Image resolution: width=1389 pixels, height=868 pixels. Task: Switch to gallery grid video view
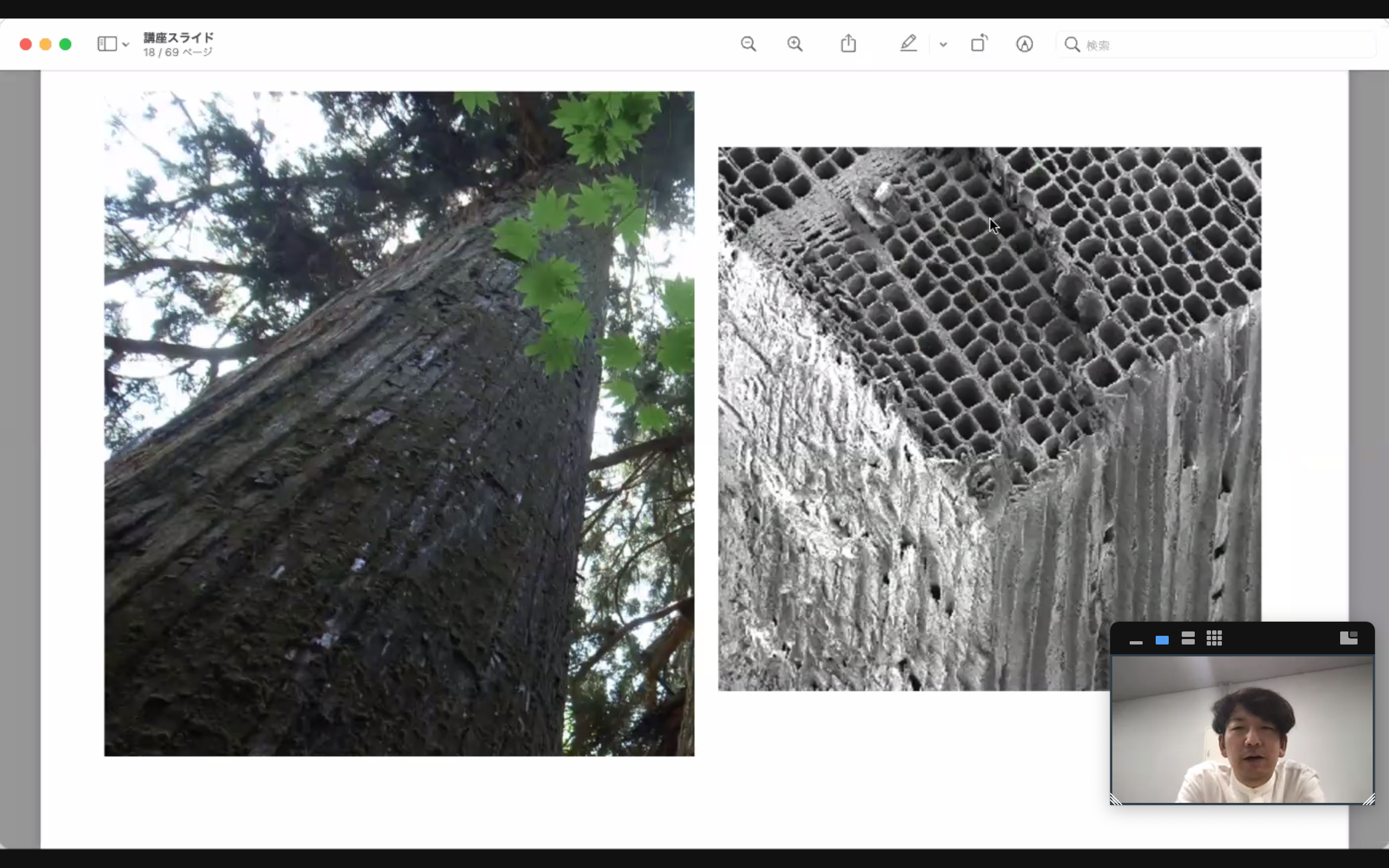coord(1214,639)
